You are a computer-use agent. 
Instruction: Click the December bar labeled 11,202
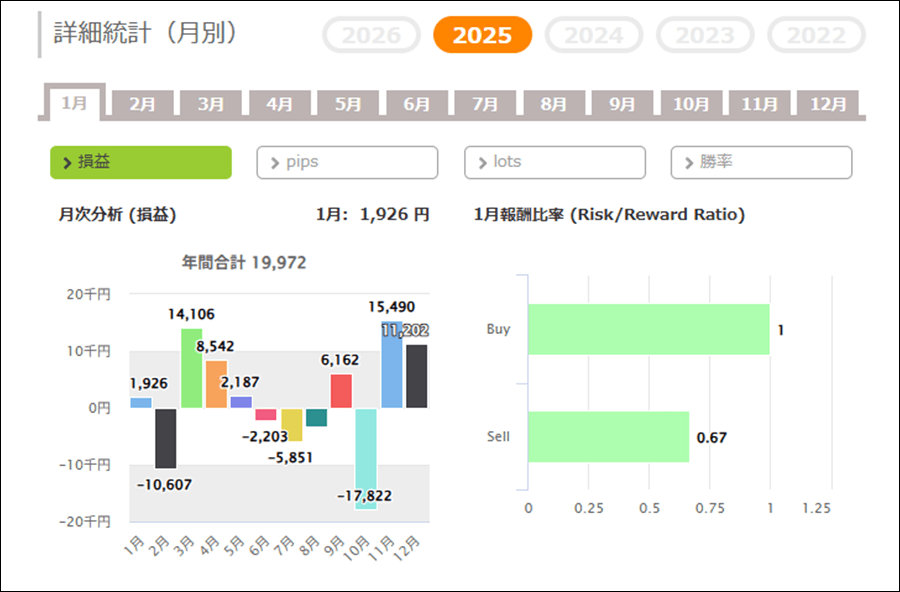(417, 376)
